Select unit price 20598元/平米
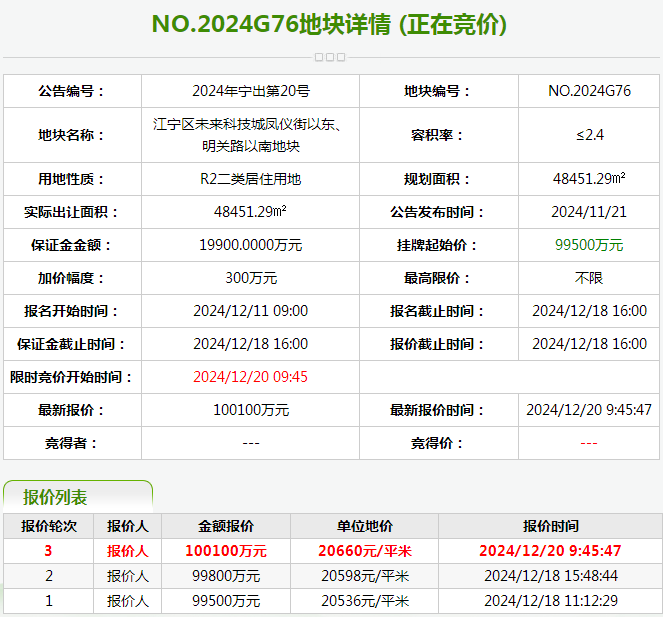Screen dimensions: 663x617 coord(365,576)
